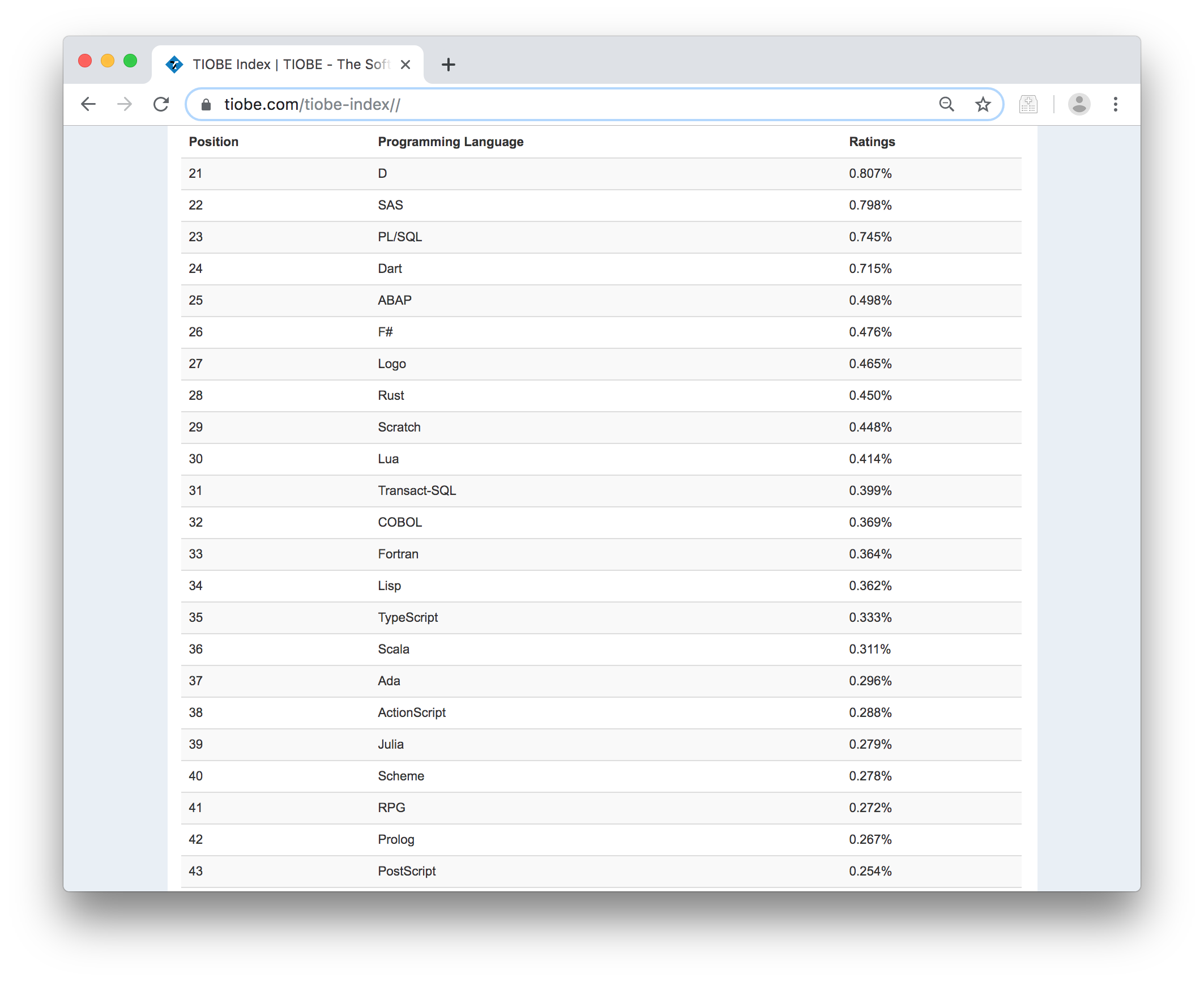This screenshot has height=982, width=1204.
Task: Click the 0.369% rating for COBOL
Action: pyautogui.click(x=870, y=522)
